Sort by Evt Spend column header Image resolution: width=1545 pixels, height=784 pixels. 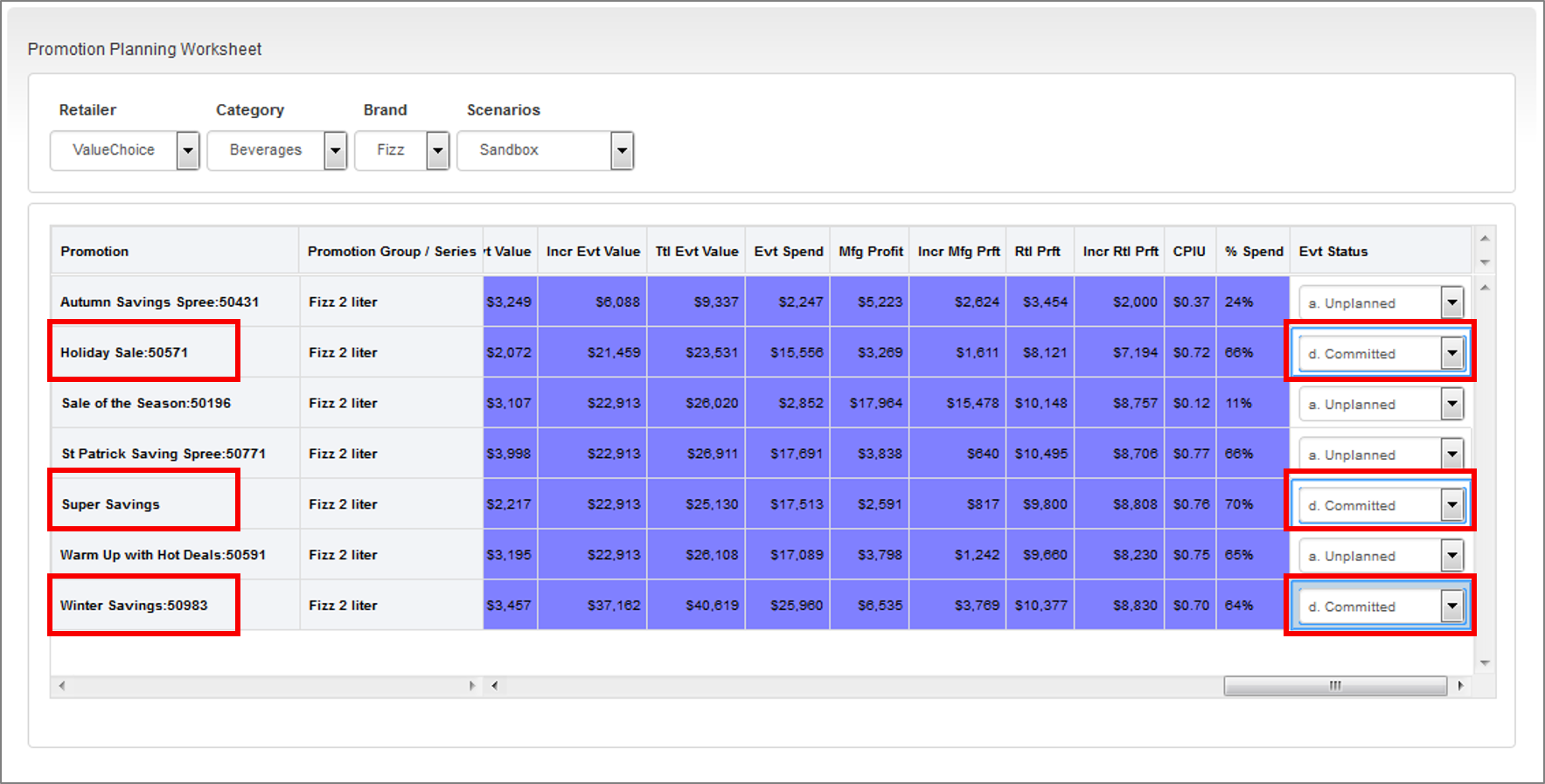point(789,251)
